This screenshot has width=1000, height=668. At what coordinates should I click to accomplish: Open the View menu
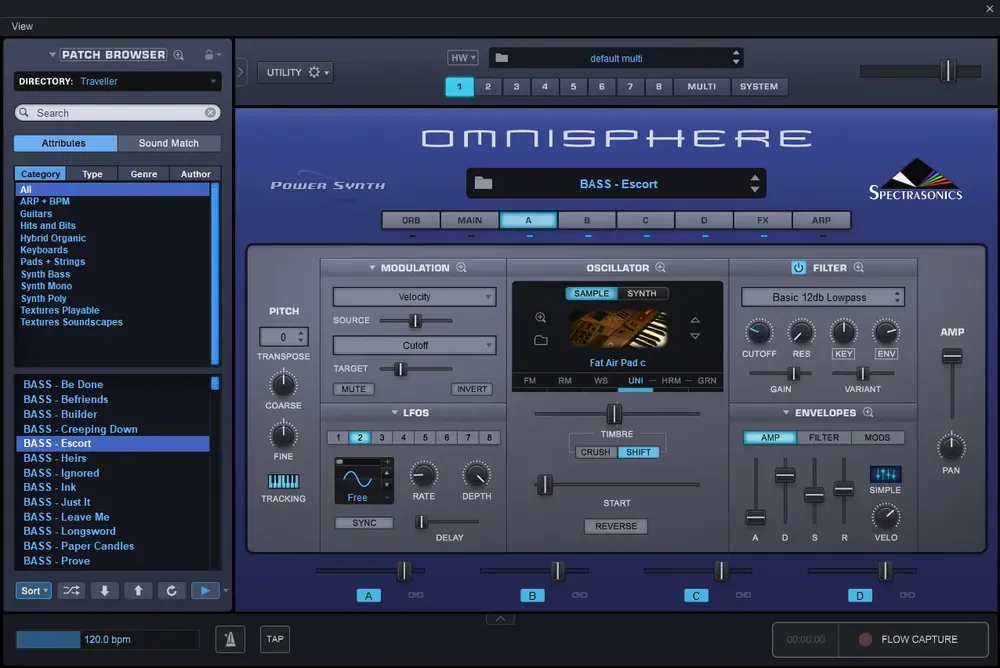[x=22, y=26]
